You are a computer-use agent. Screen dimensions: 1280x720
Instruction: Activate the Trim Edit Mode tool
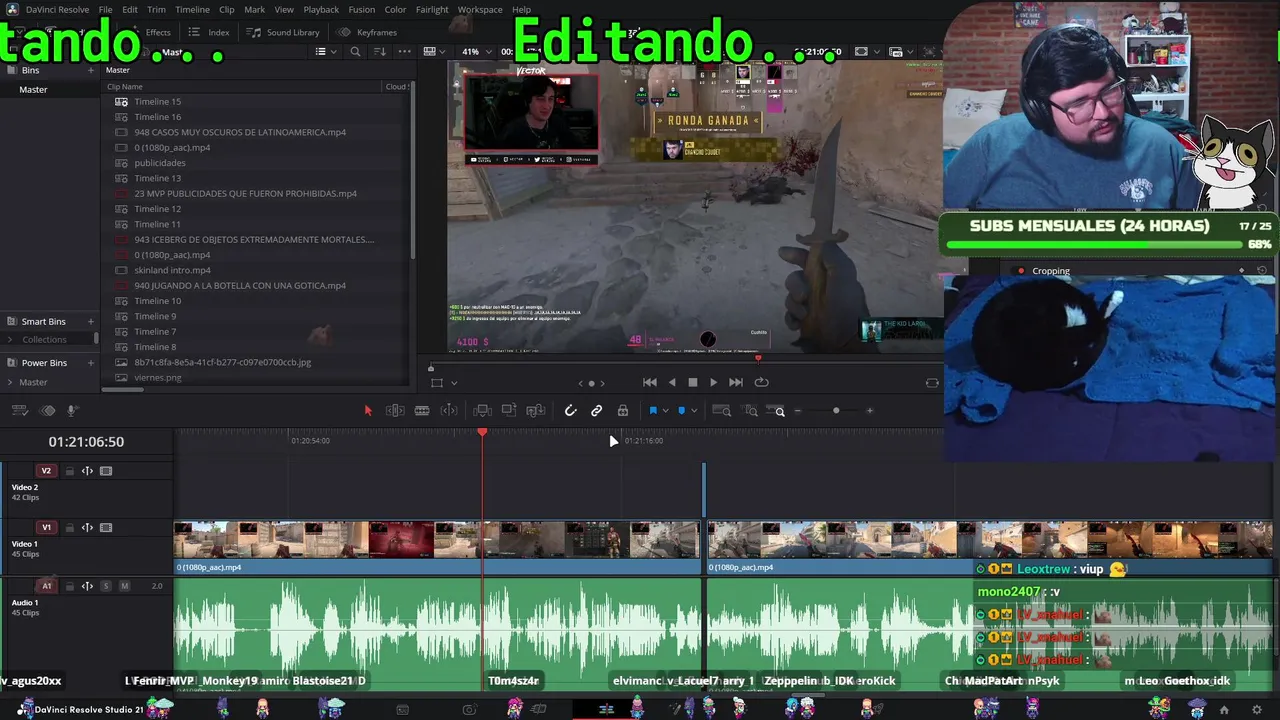point(395,410)
